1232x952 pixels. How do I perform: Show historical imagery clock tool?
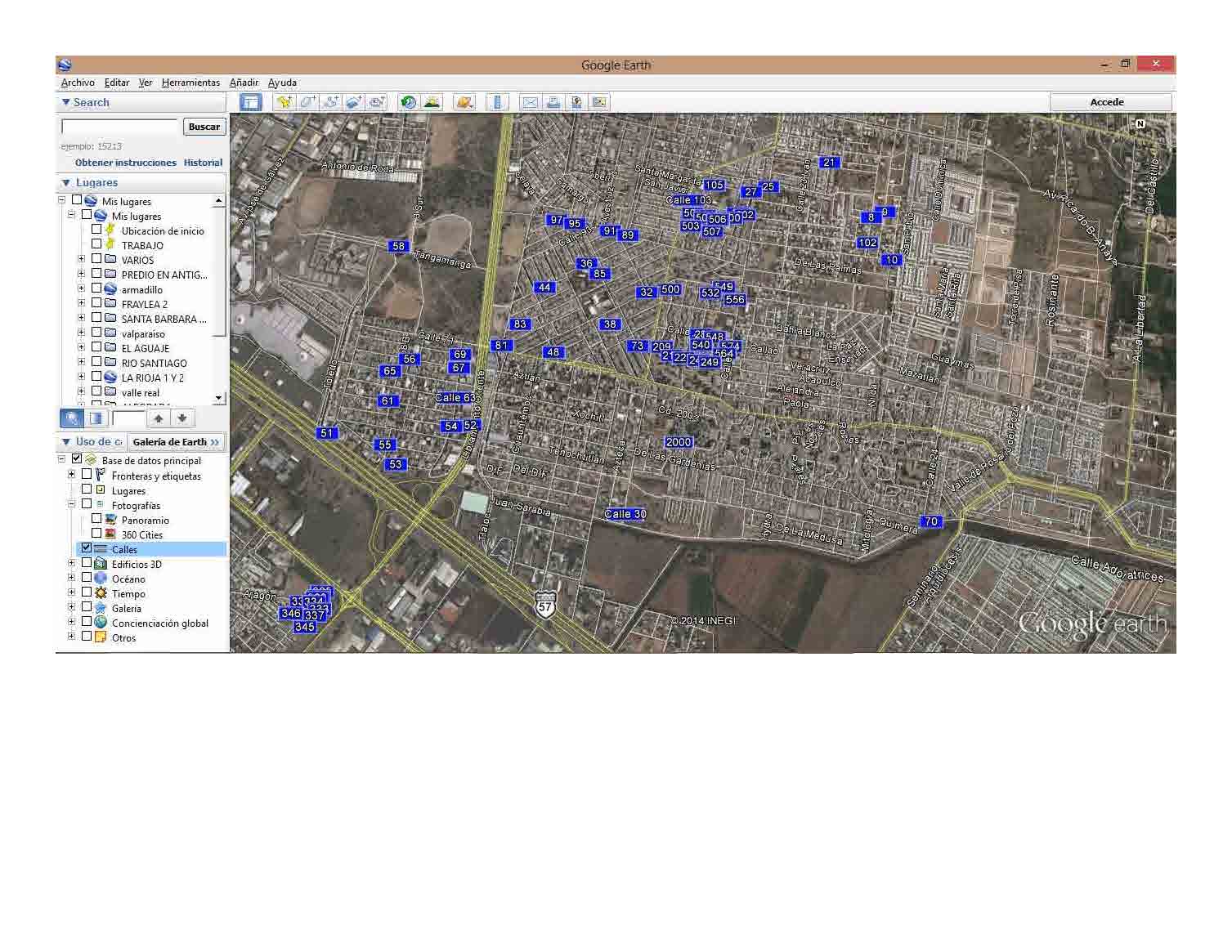coord(408,102)
